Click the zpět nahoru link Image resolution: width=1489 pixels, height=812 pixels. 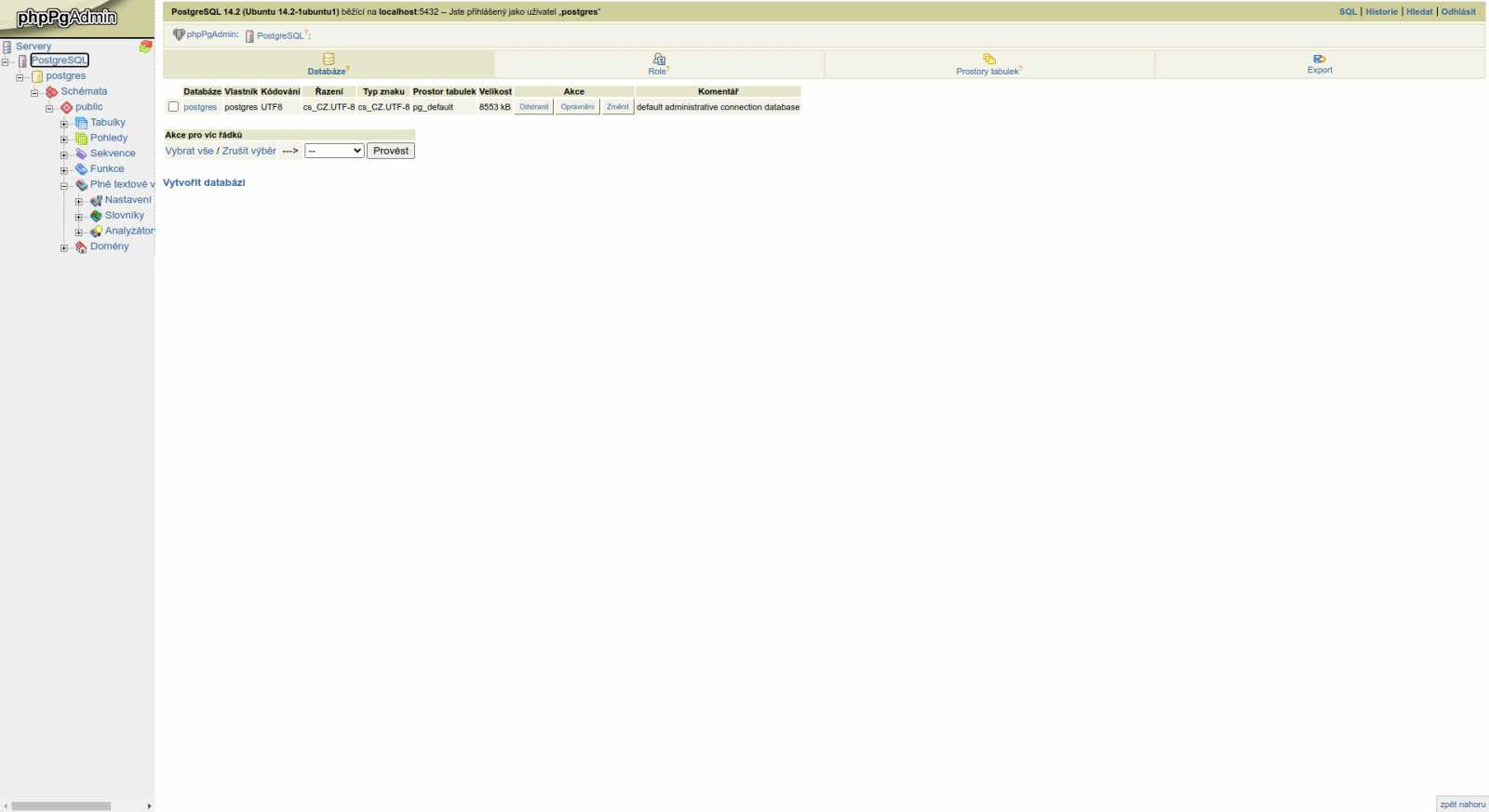tap(1462, 805)
